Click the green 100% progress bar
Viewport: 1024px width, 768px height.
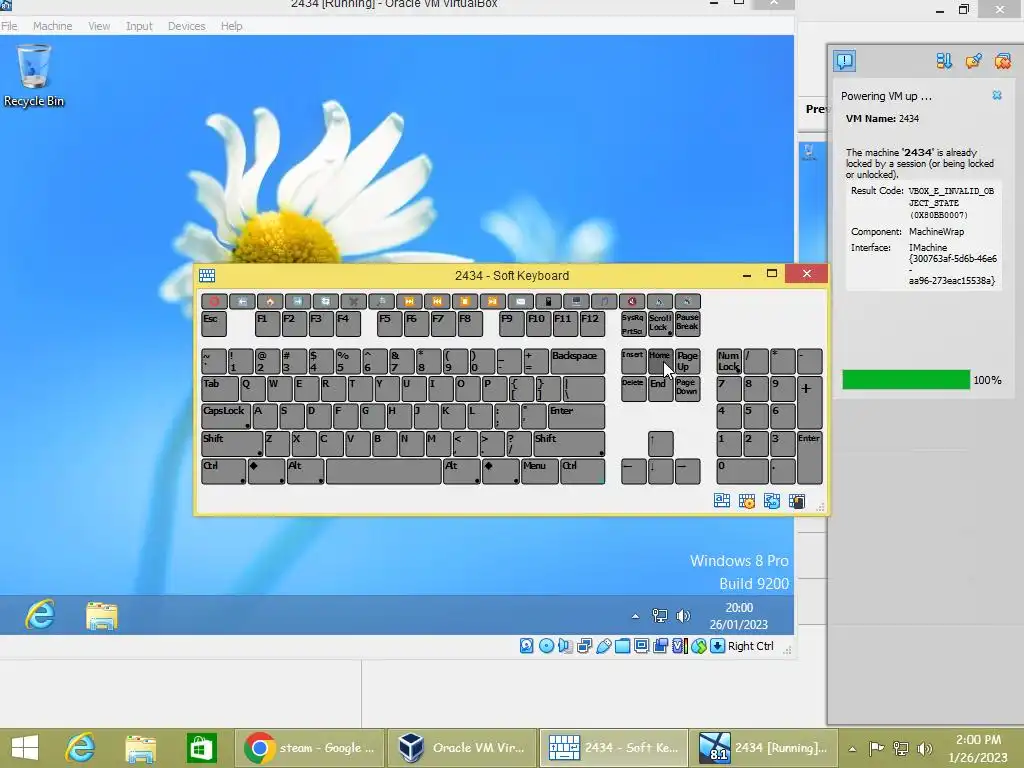coord(906,379)
